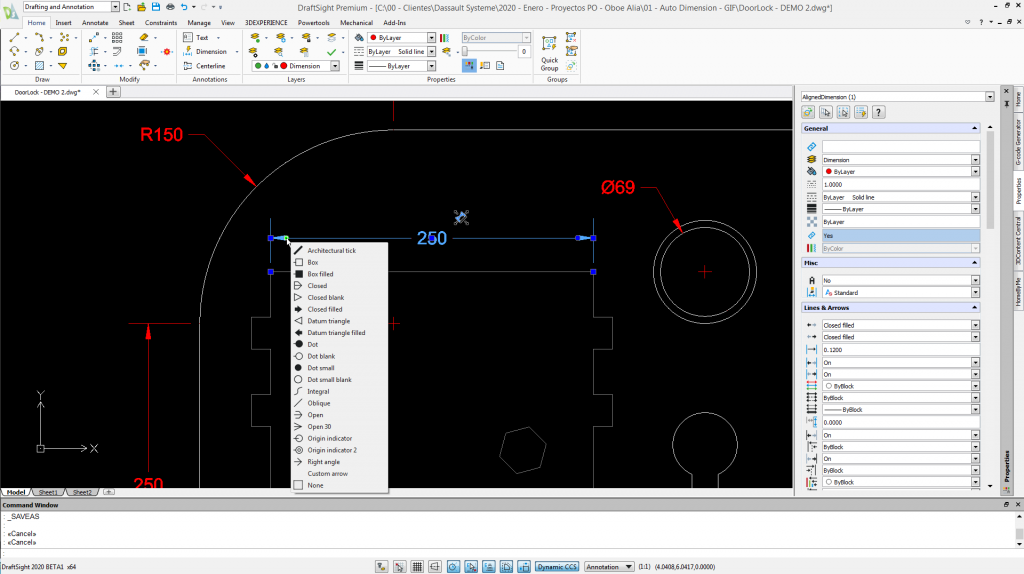This screenshot has width=1024, height=574.
Task: Collapse the Lines & Arrows section
Action: (x=975, y=308)
